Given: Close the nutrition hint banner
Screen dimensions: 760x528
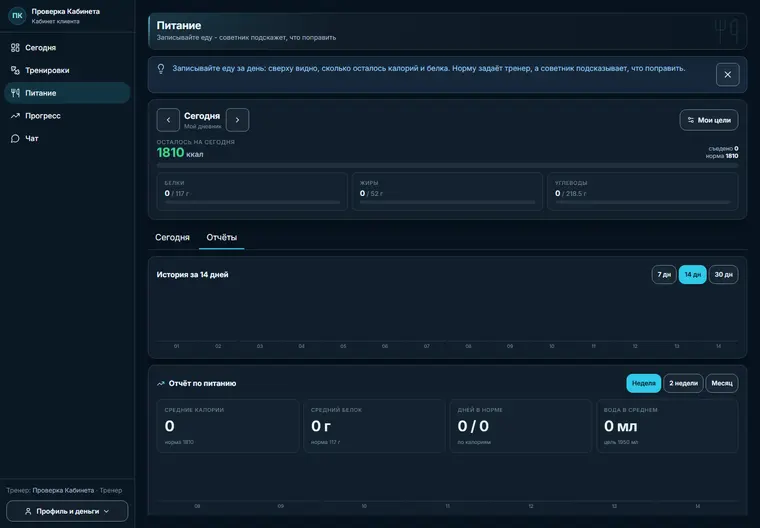Looking at the screenshot, I should coord(728,75).
